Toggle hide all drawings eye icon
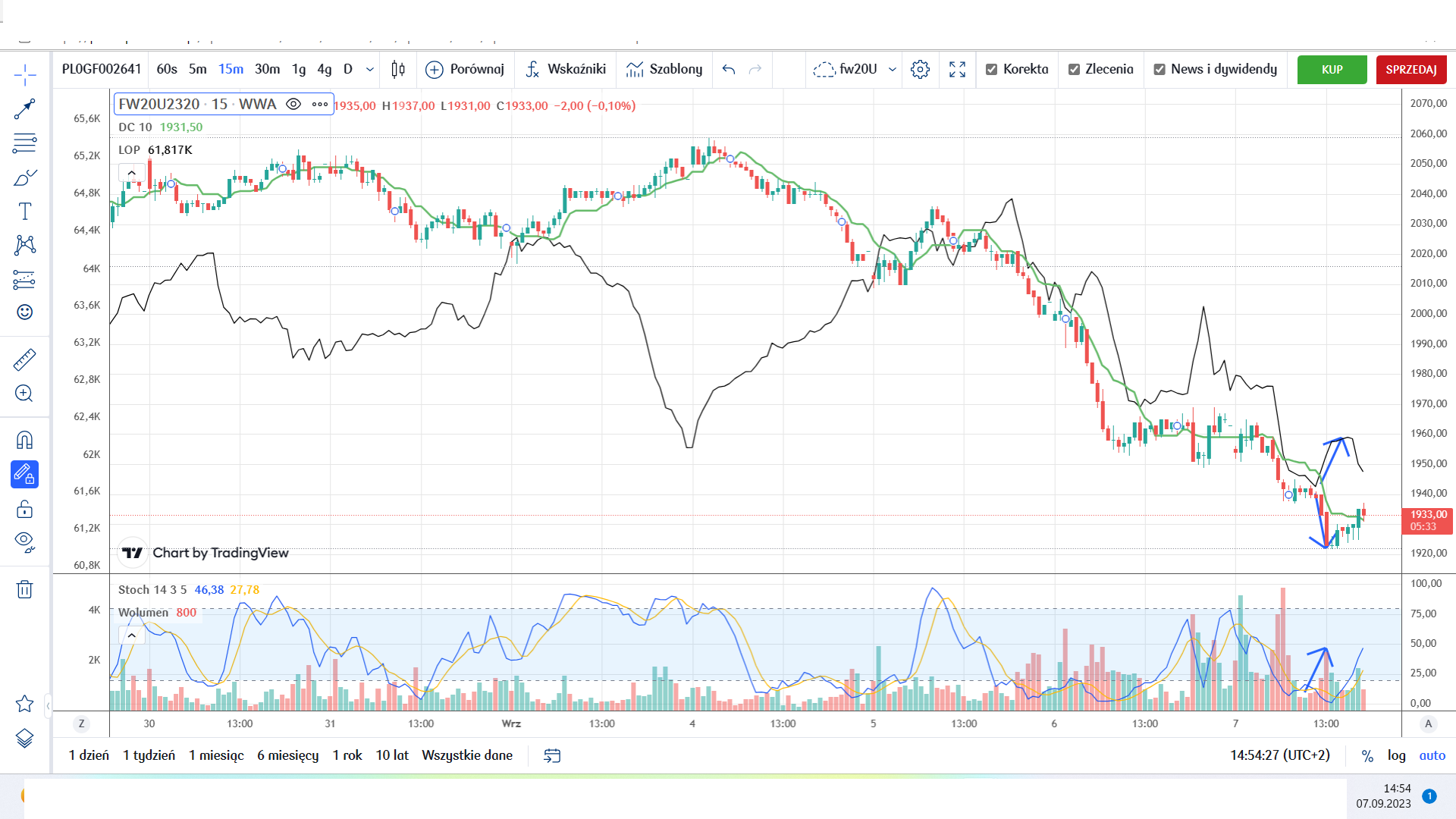The image size is (1456, 819). [24, 542]
